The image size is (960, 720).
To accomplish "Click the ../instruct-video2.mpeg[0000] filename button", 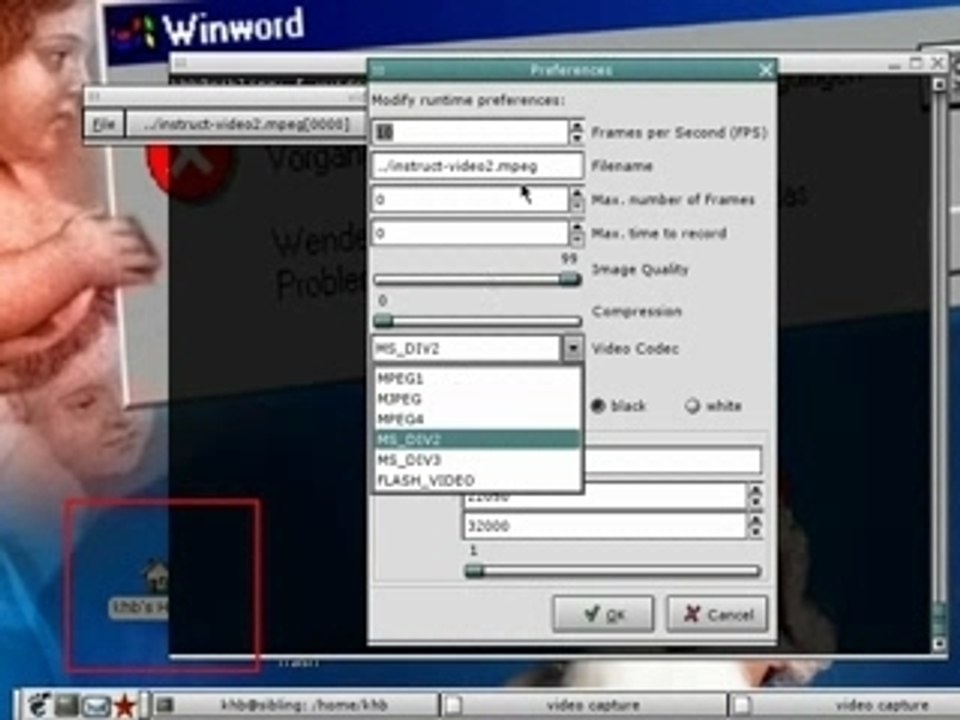I will [x=246, y=124].
